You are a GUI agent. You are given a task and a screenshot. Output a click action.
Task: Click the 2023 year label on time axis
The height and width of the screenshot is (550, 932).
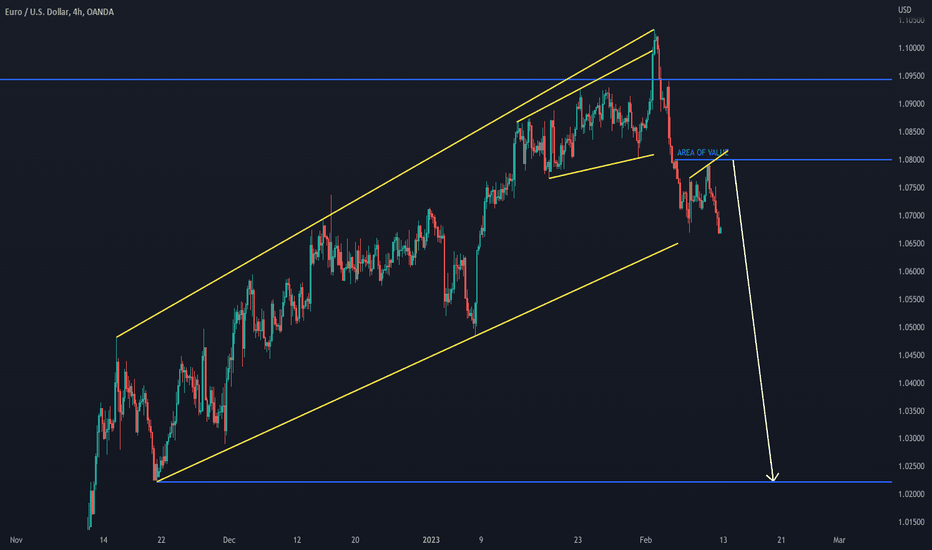(431, 540)
